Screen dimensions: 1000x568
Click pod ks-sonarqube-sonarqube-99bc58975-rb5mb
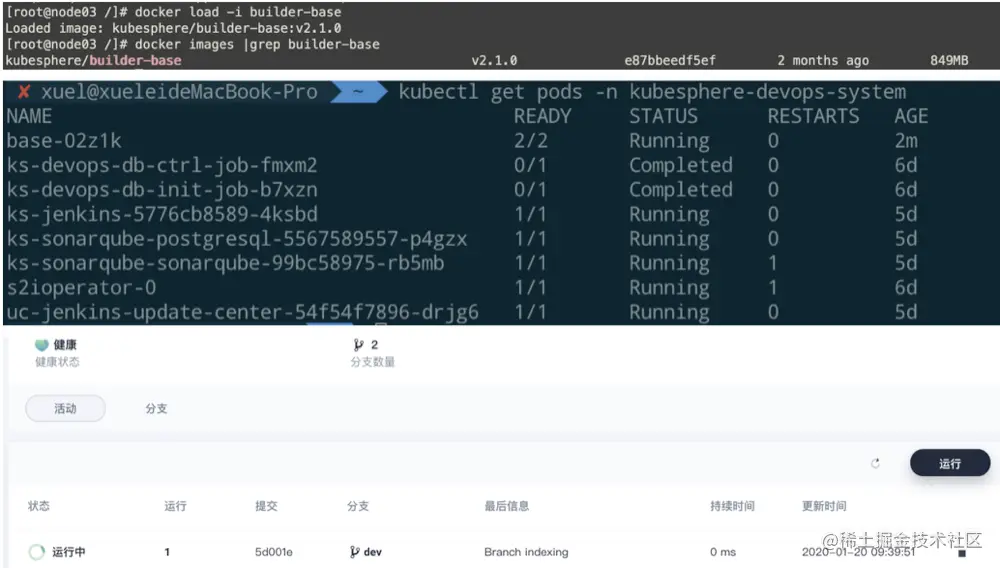click(x=225, y=263)
